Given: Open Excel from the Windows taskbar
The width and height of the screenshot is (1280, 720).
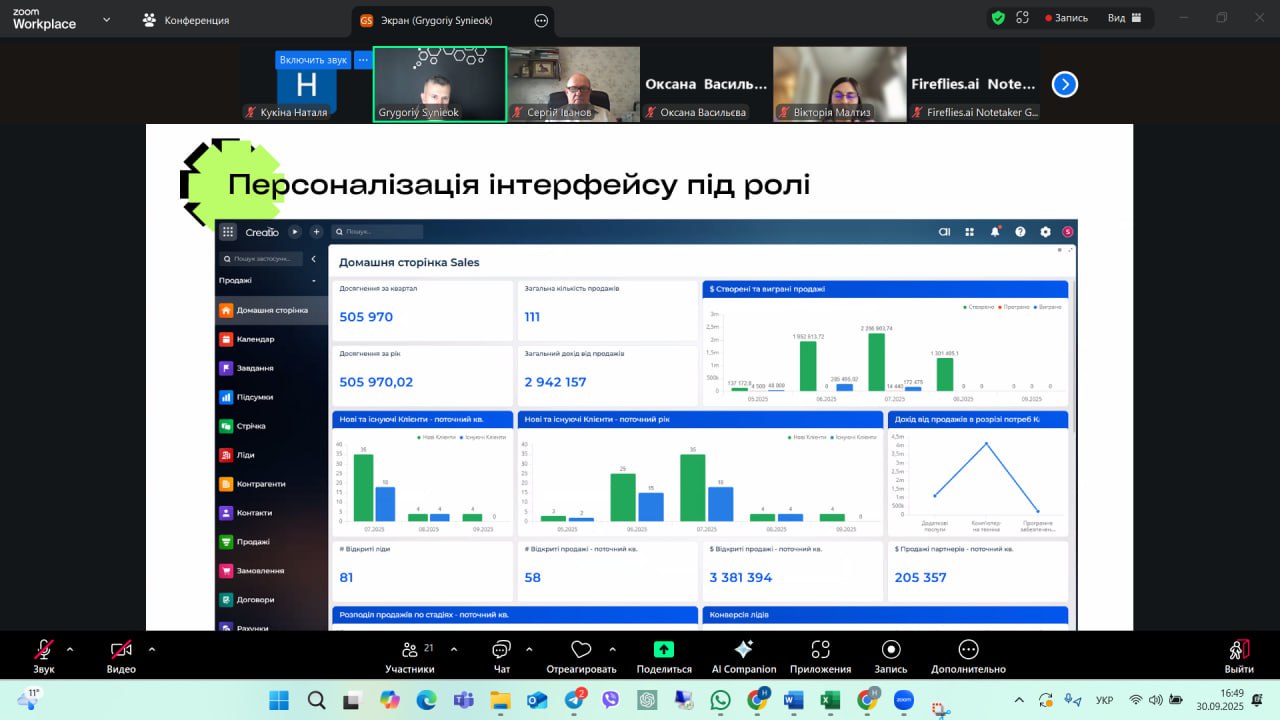Looking at the screenshot, I should coord(829,700).
